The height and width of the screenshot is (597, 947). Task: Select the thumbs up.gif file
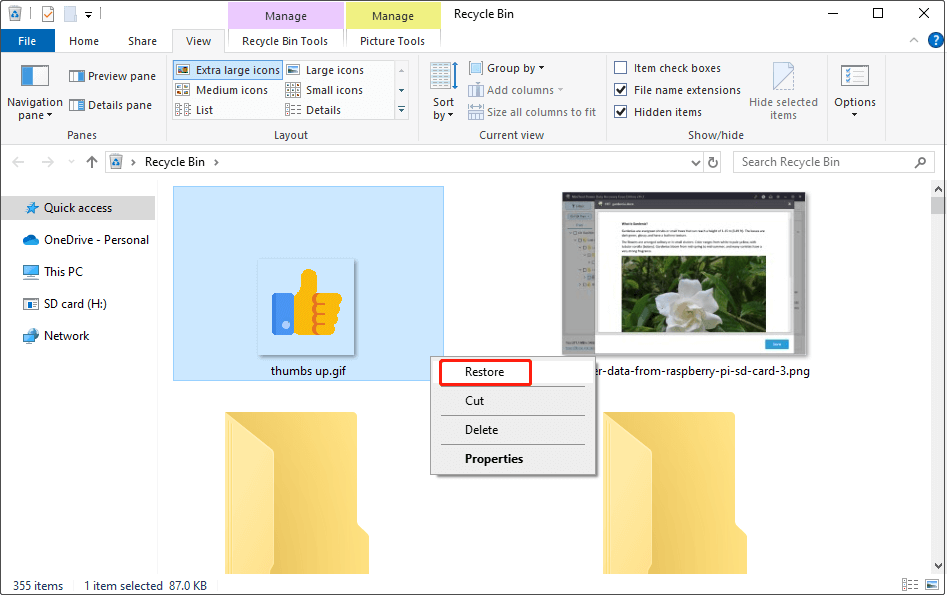pyautogui.click(x=308, y=283)
